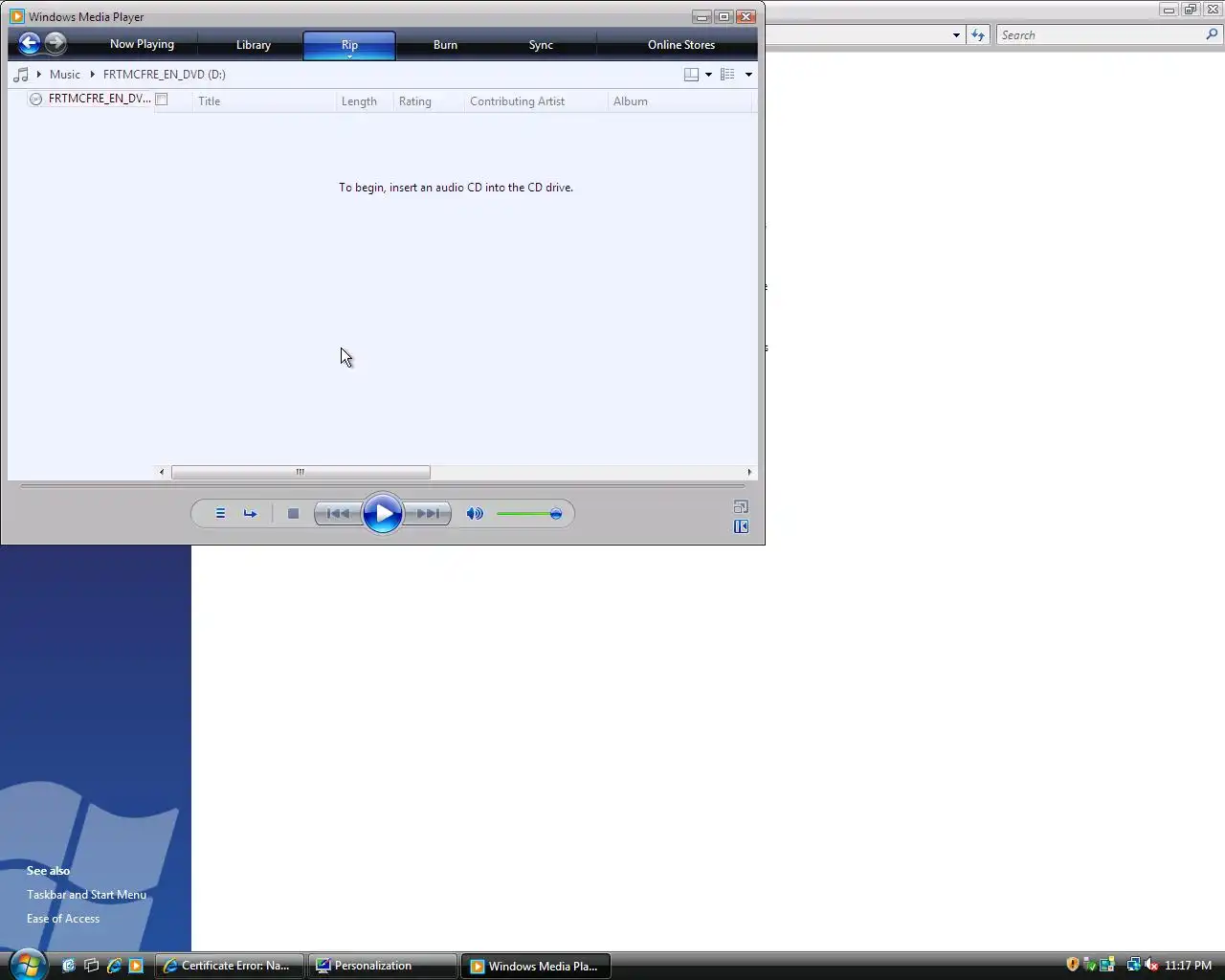1225x980 pixels.
Task: Open the Windows Start orb
Action: coord(27,965)
